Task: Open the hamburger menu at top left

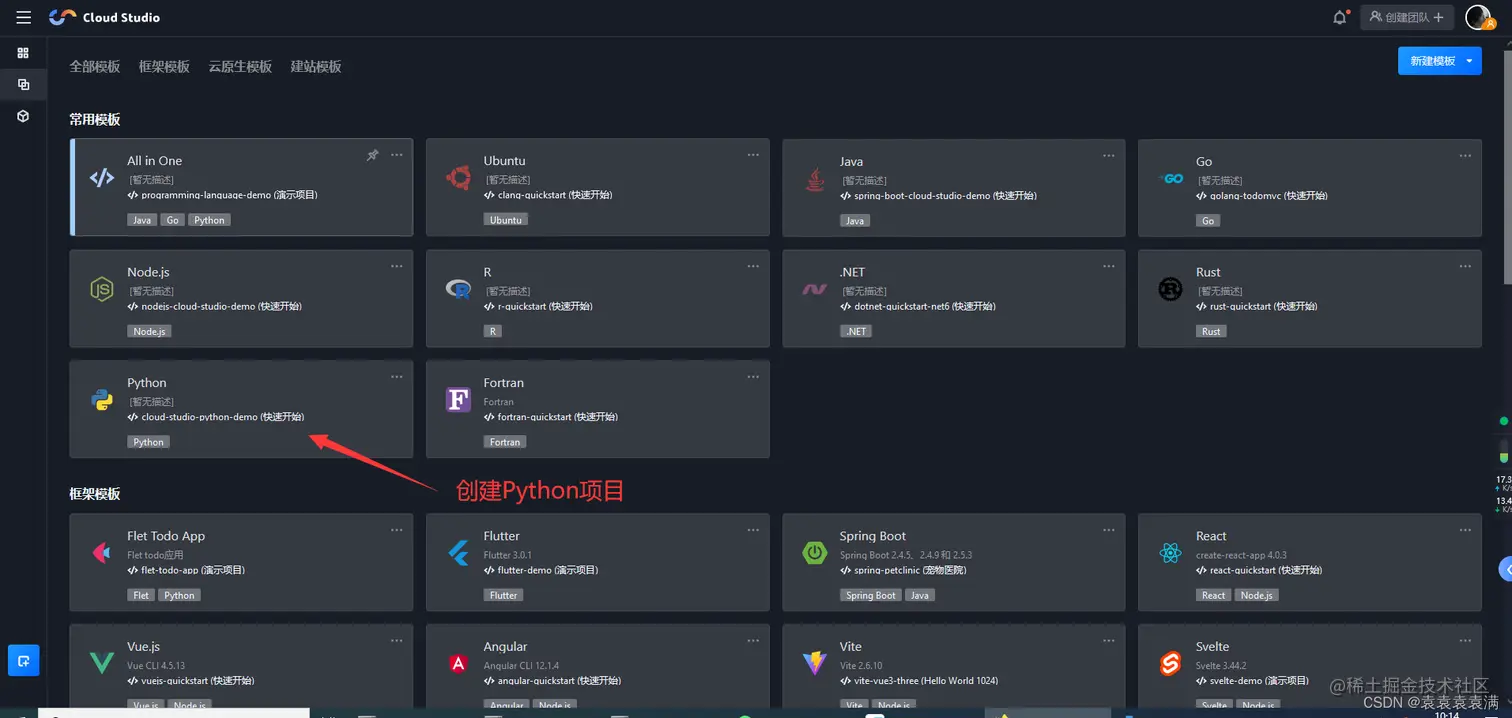Action: click(23, 17)
